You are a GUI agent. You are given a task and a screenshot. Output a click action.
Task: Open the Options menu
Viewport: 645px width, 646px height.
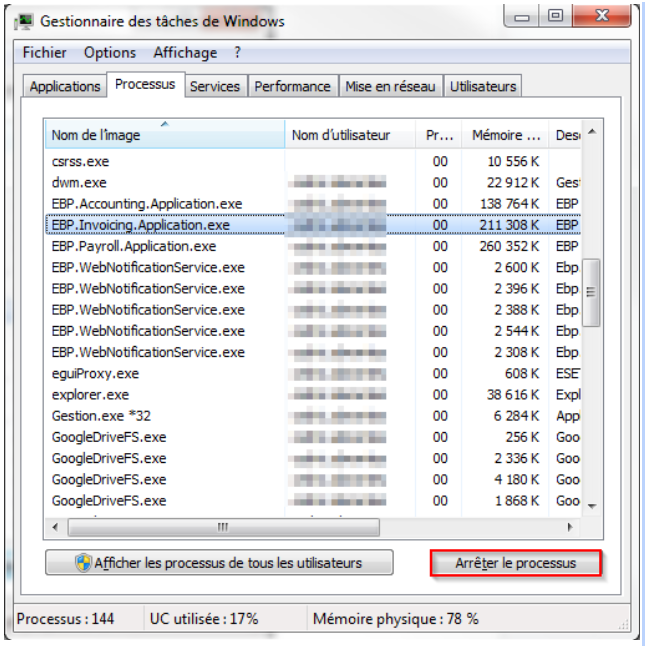(x=110, y=52)
